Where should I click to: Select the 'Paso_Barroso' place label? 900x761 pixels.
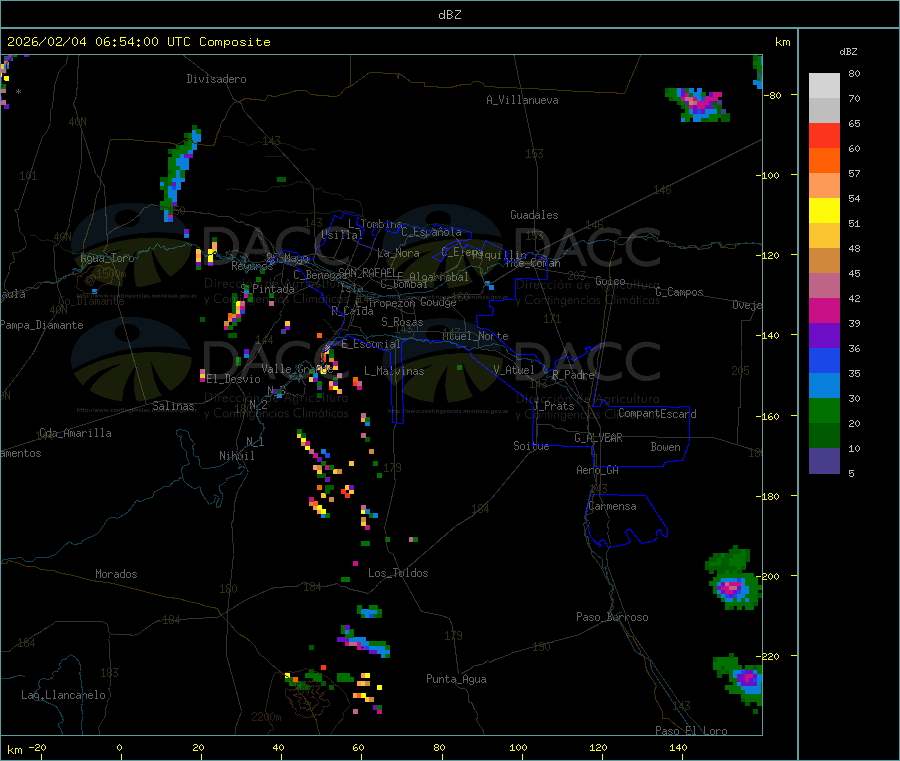tap(612, 617)
